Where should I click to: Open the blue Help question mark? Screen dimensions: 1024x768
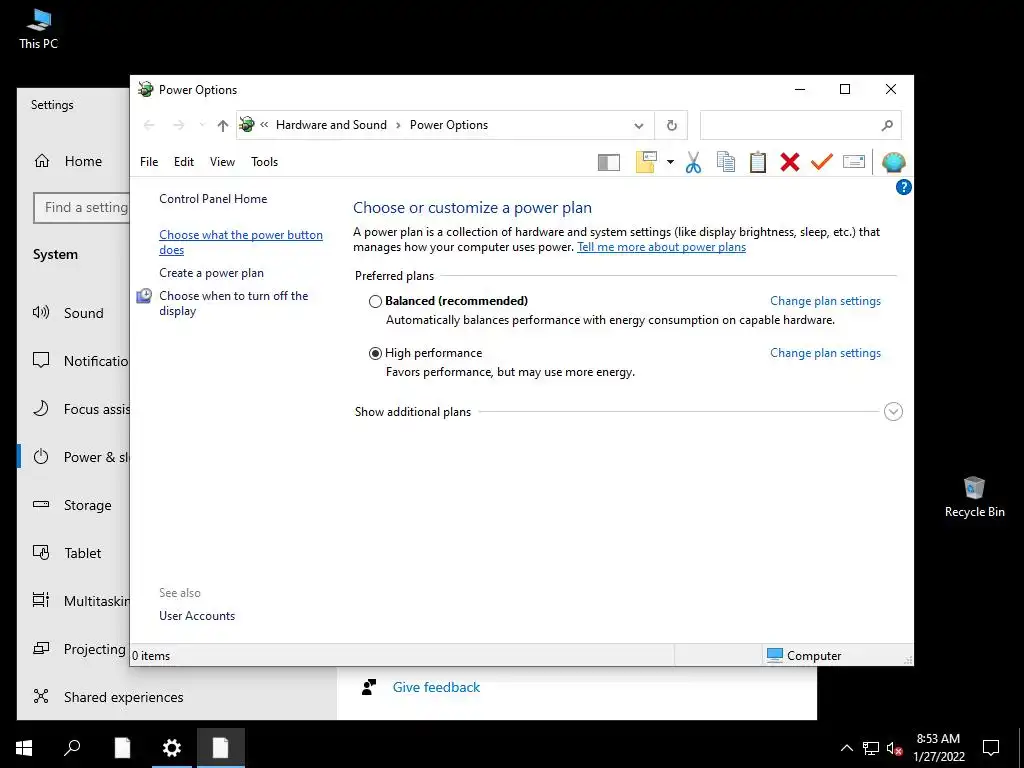click(x=903, y=187)
